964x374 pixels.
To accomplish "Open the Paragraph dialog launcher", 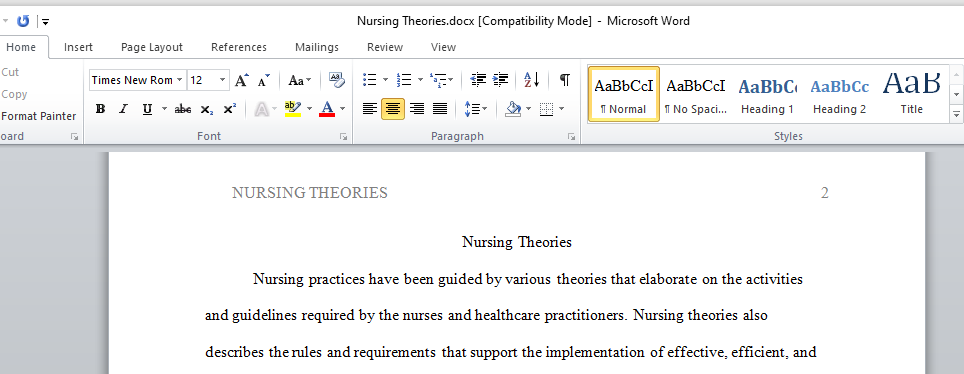I will coord(571,137).
